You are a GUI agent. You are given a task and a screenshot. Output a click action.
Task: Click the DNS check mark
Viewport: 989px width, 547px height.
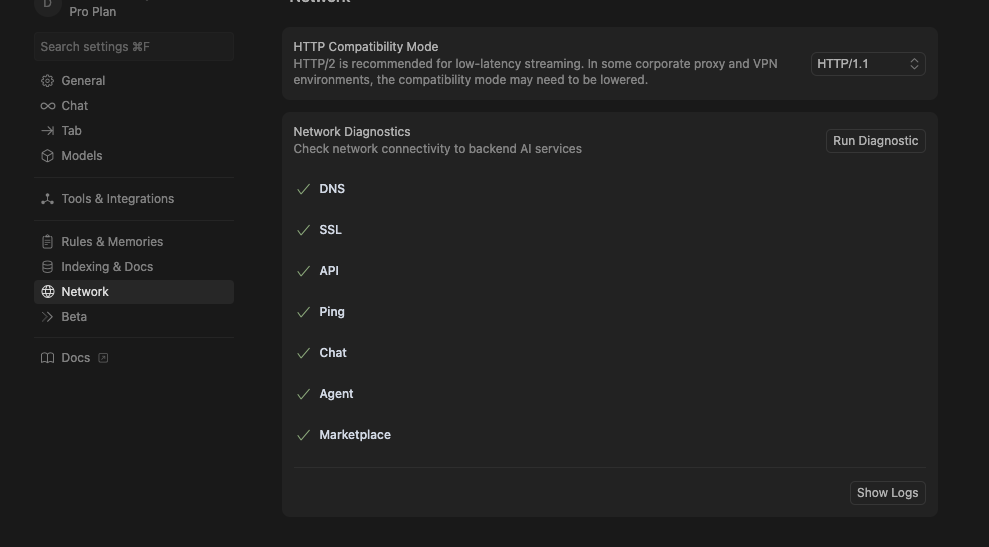point(303,189)
